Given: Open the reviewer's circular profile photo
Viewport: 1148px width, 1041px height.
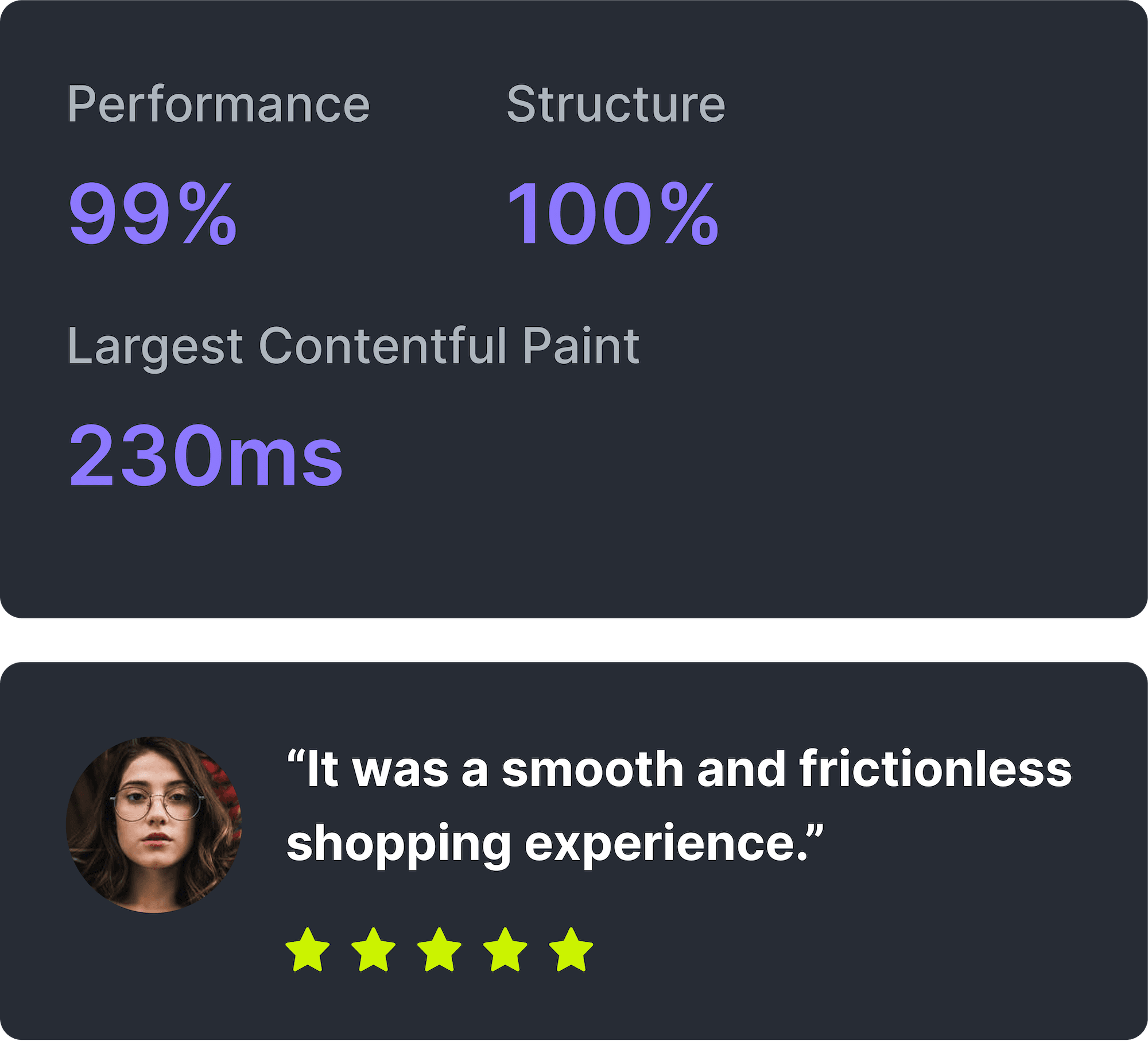Looking at the screenshot, I should click(x=154, y=825).
